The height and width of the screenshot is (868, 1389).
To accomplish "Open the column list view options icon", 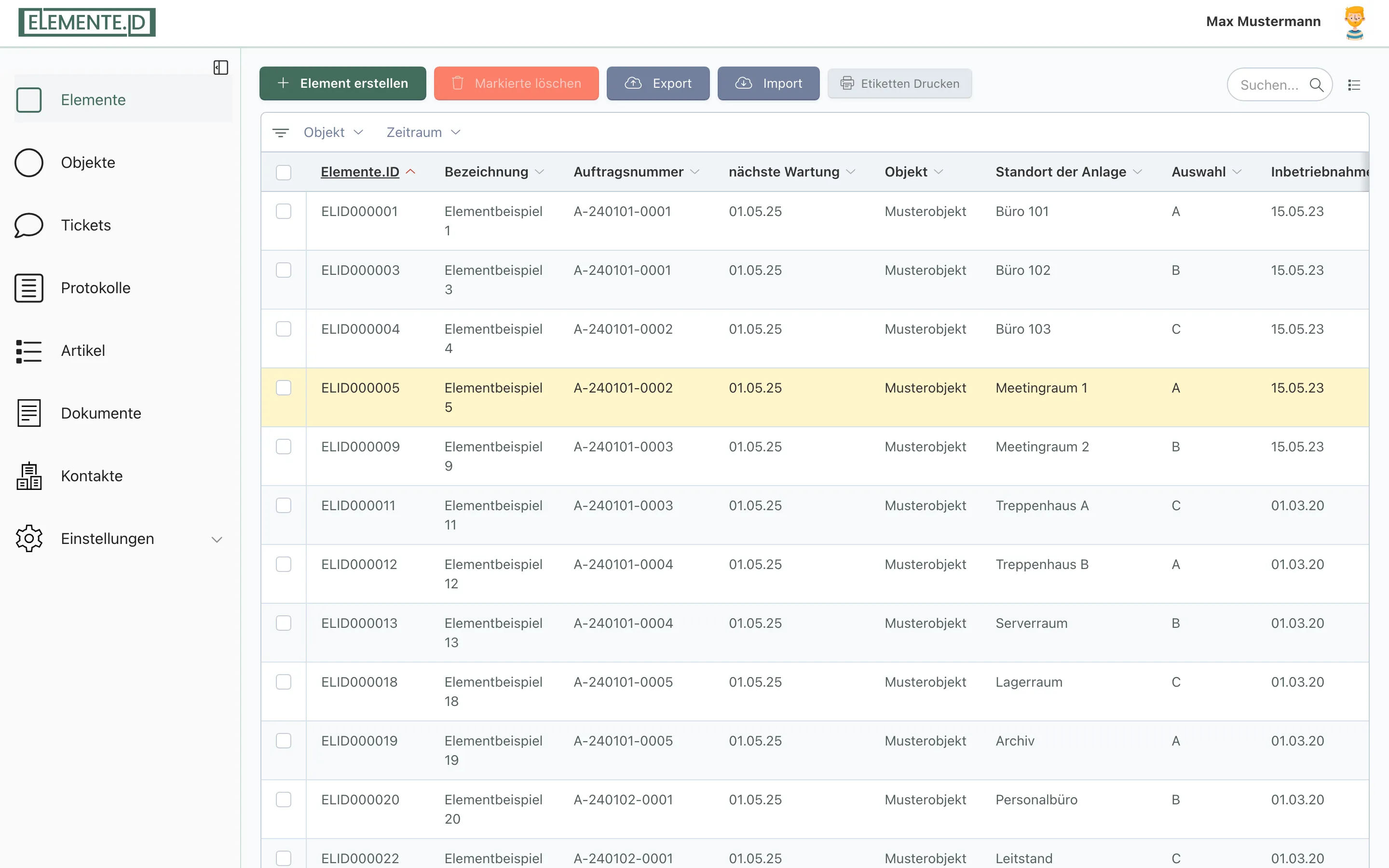I will coord(1354,85).
